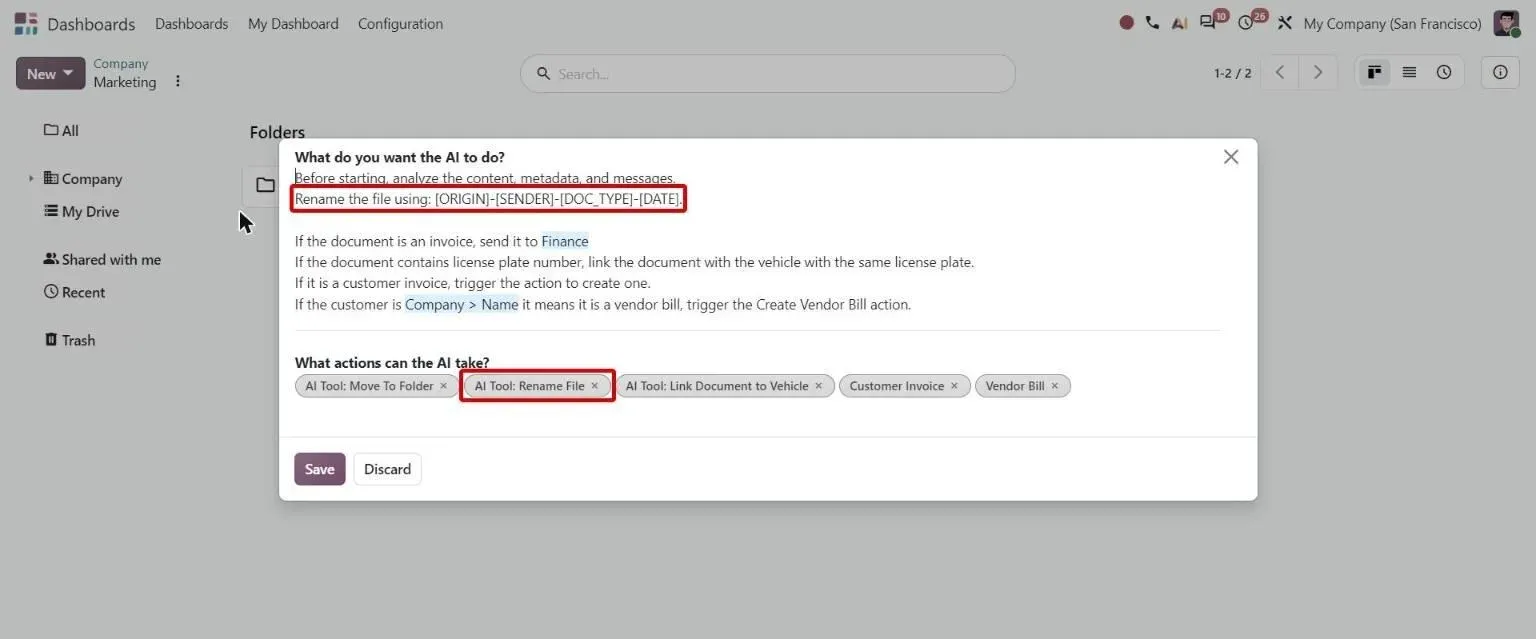This screenshot has height=639, width=1536.
Task: Click the 'If it is a customer invoice' line
Action: pos(473,283)
